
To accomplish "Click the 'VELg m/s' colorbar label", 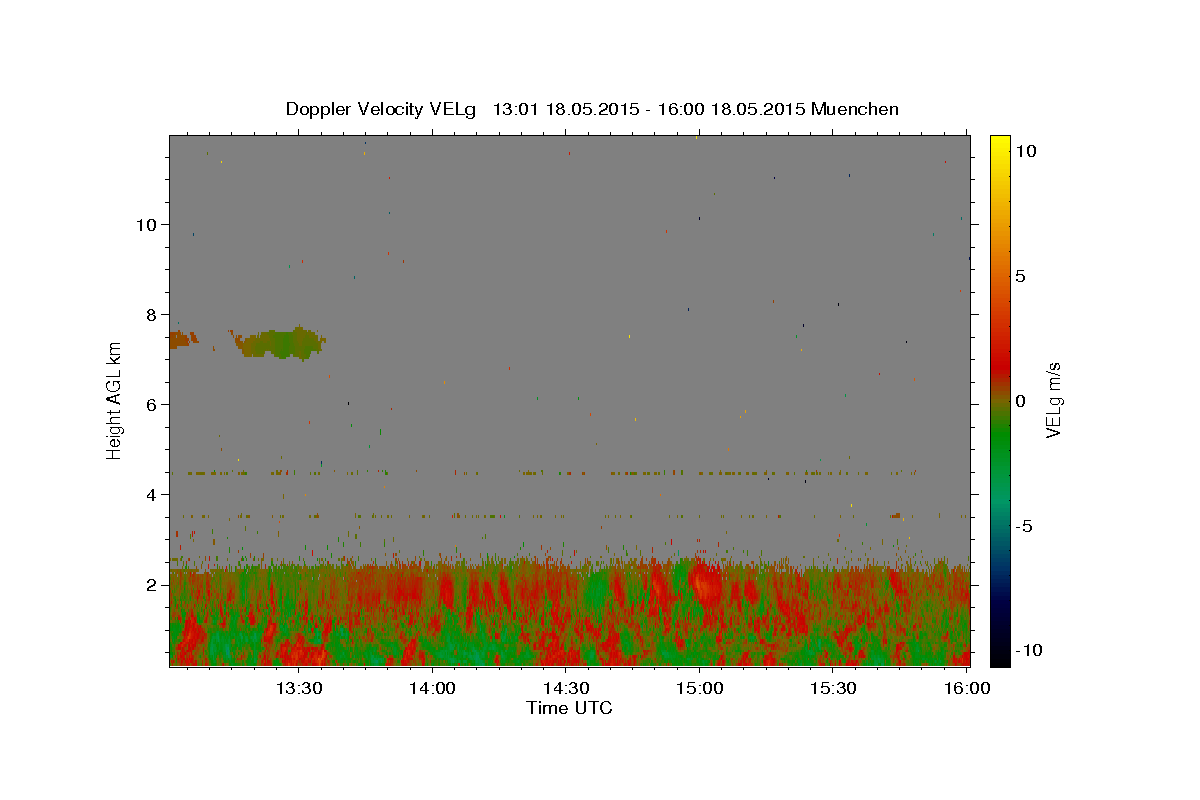I will tap(1053, 401).
